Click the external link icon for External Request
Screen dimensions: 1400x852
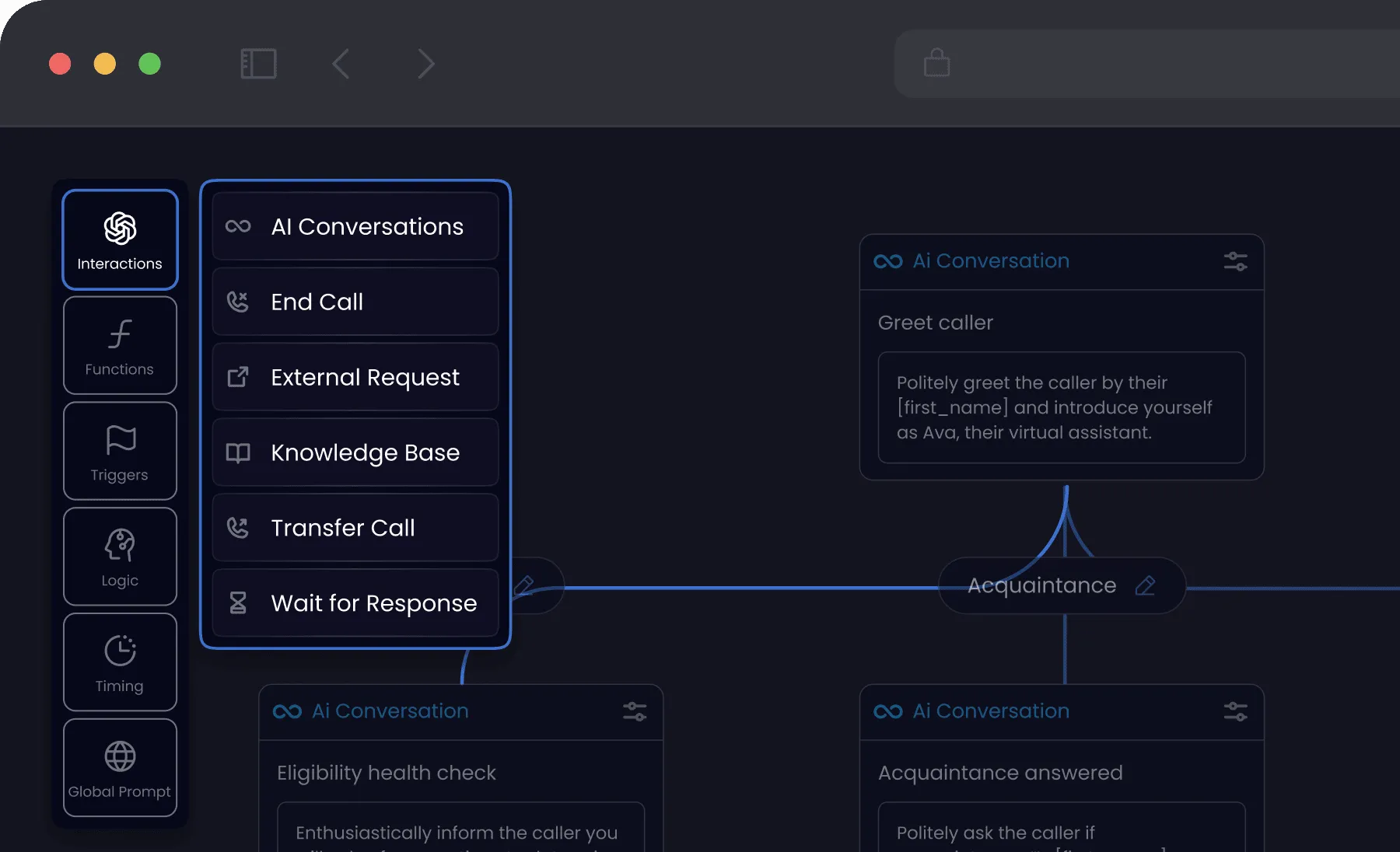tap(238, 377)
